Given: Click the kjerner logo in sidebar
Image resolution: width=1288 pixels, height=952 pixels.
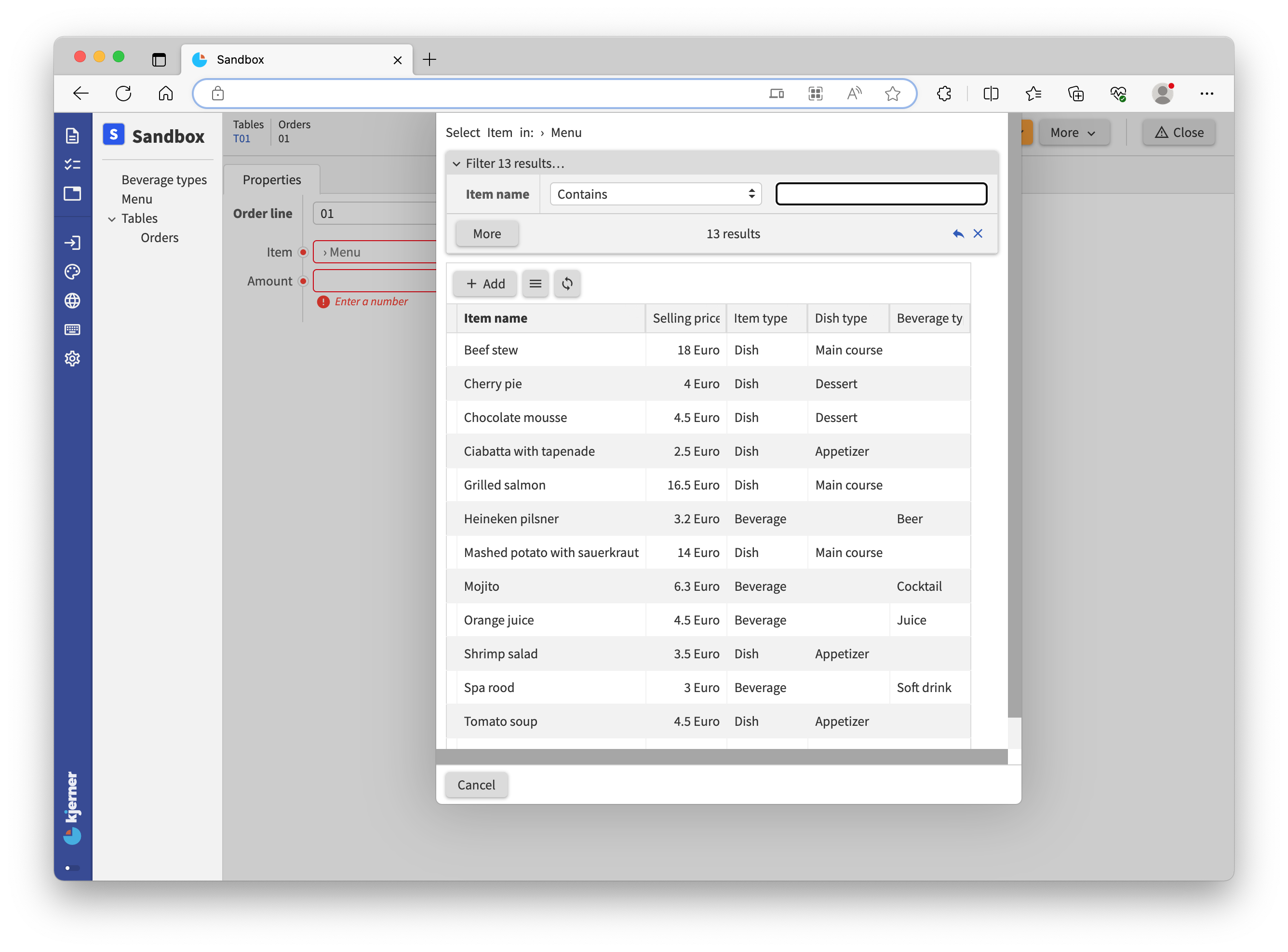Looking at the screenshot, I should pos(72,807).
